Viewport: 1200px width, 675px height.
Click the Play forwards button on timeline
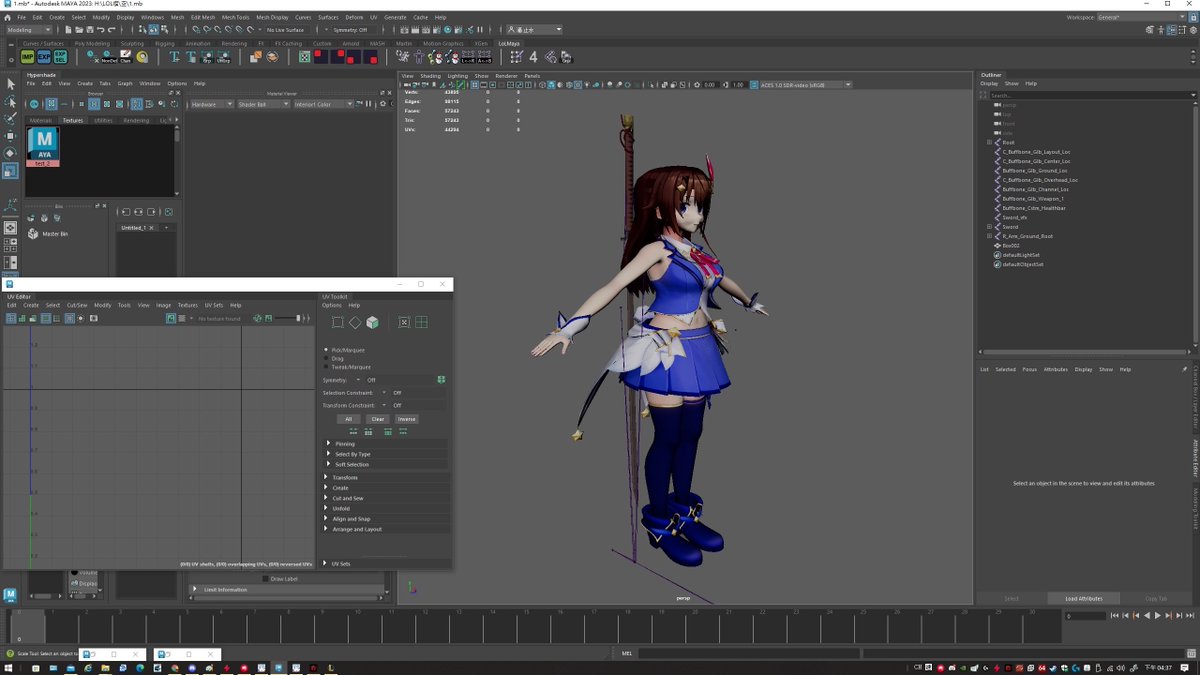(1157, 616)
